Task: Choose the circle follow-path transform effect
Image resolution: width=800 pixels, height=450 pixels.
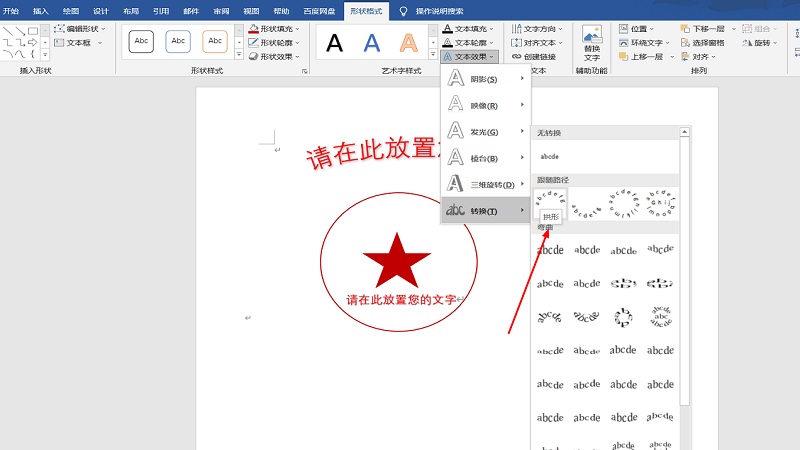Action: (x=623, y=202)
